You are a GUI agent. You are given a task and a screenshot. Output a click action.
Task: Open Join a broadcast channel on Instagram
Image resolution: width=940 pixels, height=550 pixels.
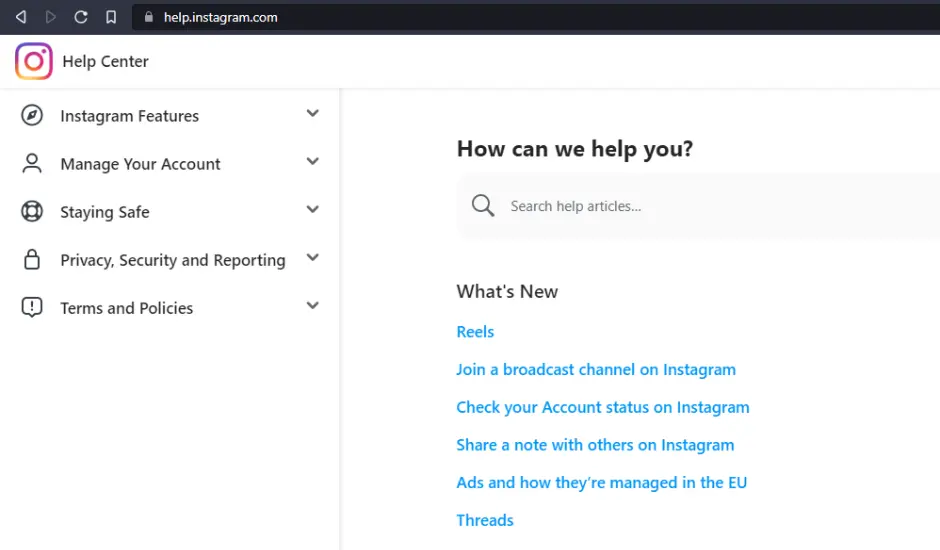click(x=596, y=369)
